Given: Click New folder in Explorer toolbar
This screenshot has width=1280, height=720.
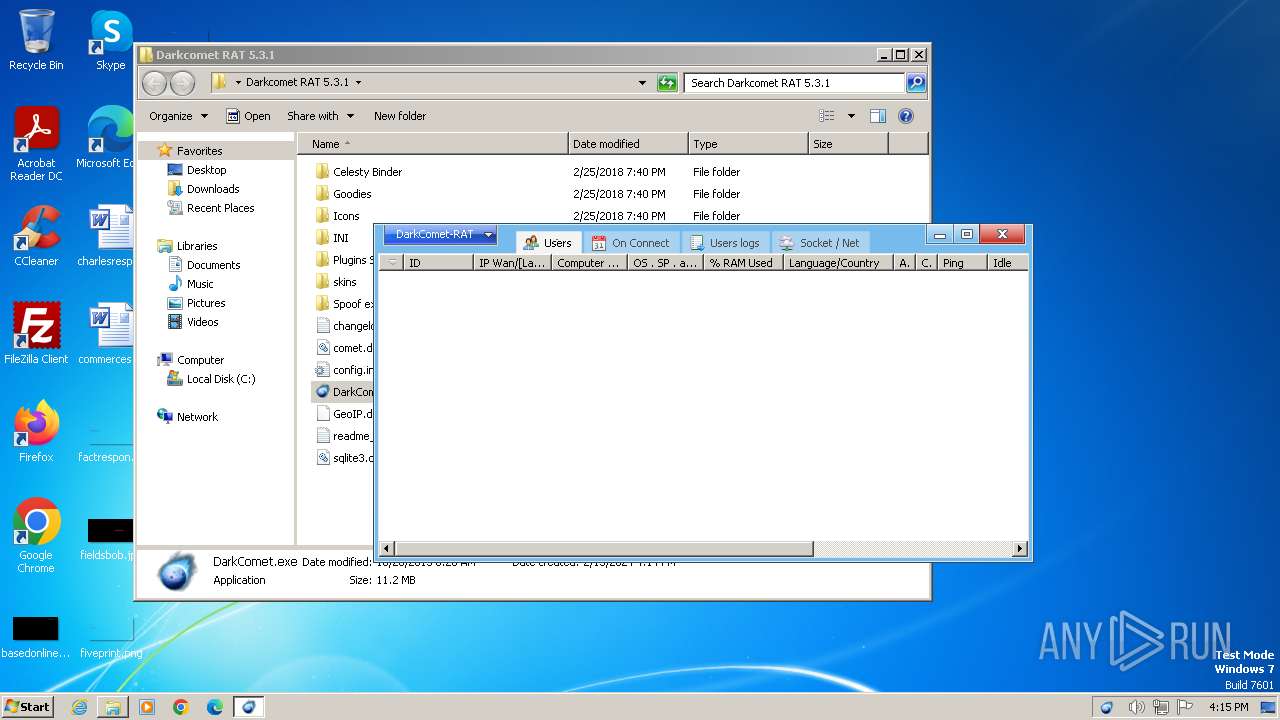Looking at the screenshot, I should click(400, 116).
